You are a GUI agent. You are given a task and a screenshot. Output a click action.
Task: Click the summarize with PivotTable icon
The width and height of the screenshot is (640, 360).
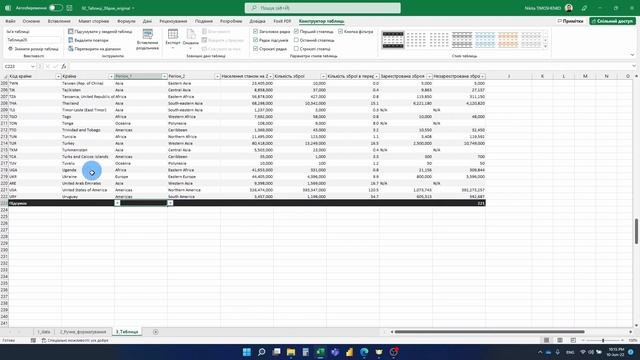pyautogui.click(x=71, y=31)
